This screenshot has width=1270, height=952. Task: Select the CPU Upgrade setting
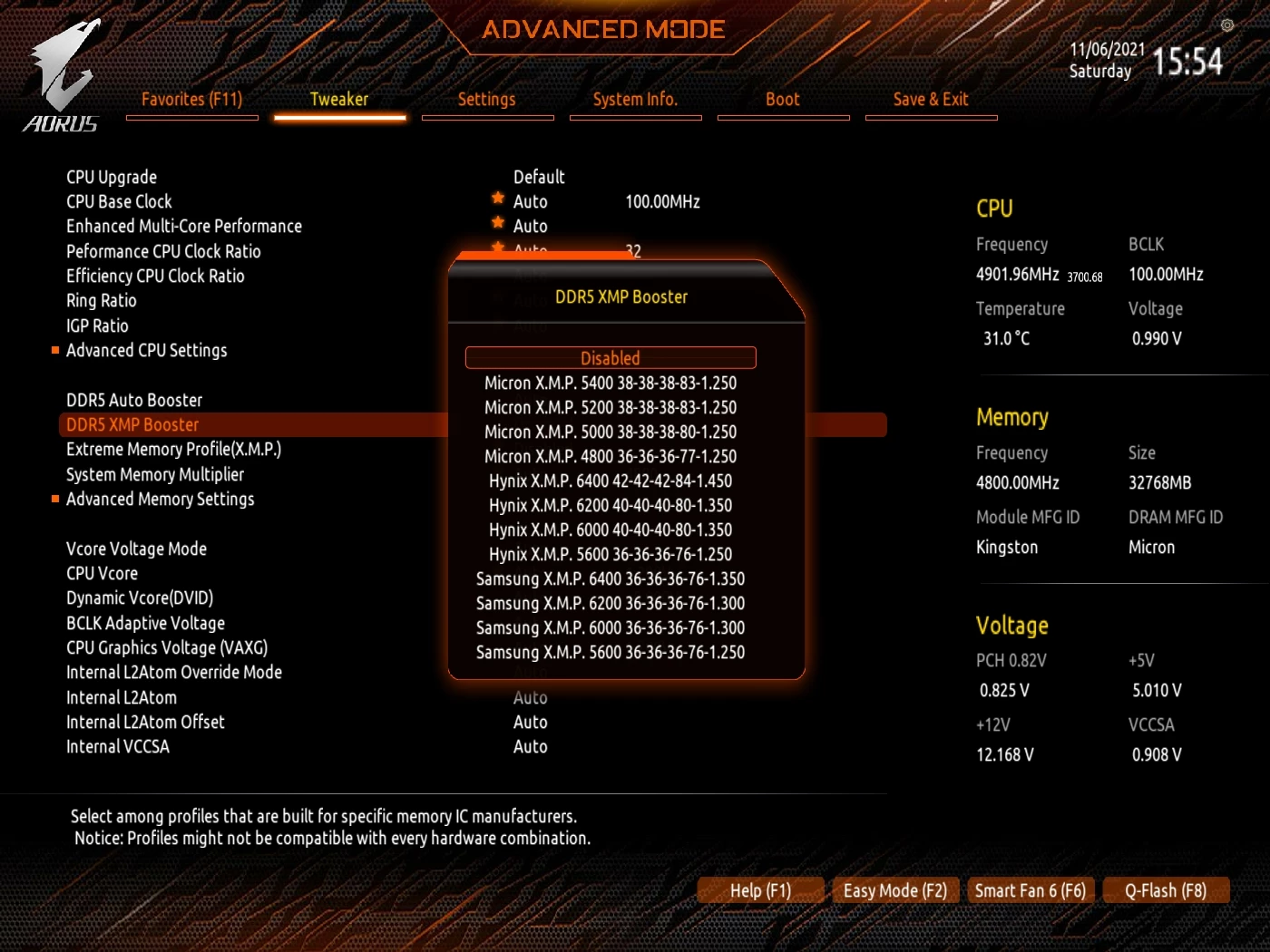[112, 177]
